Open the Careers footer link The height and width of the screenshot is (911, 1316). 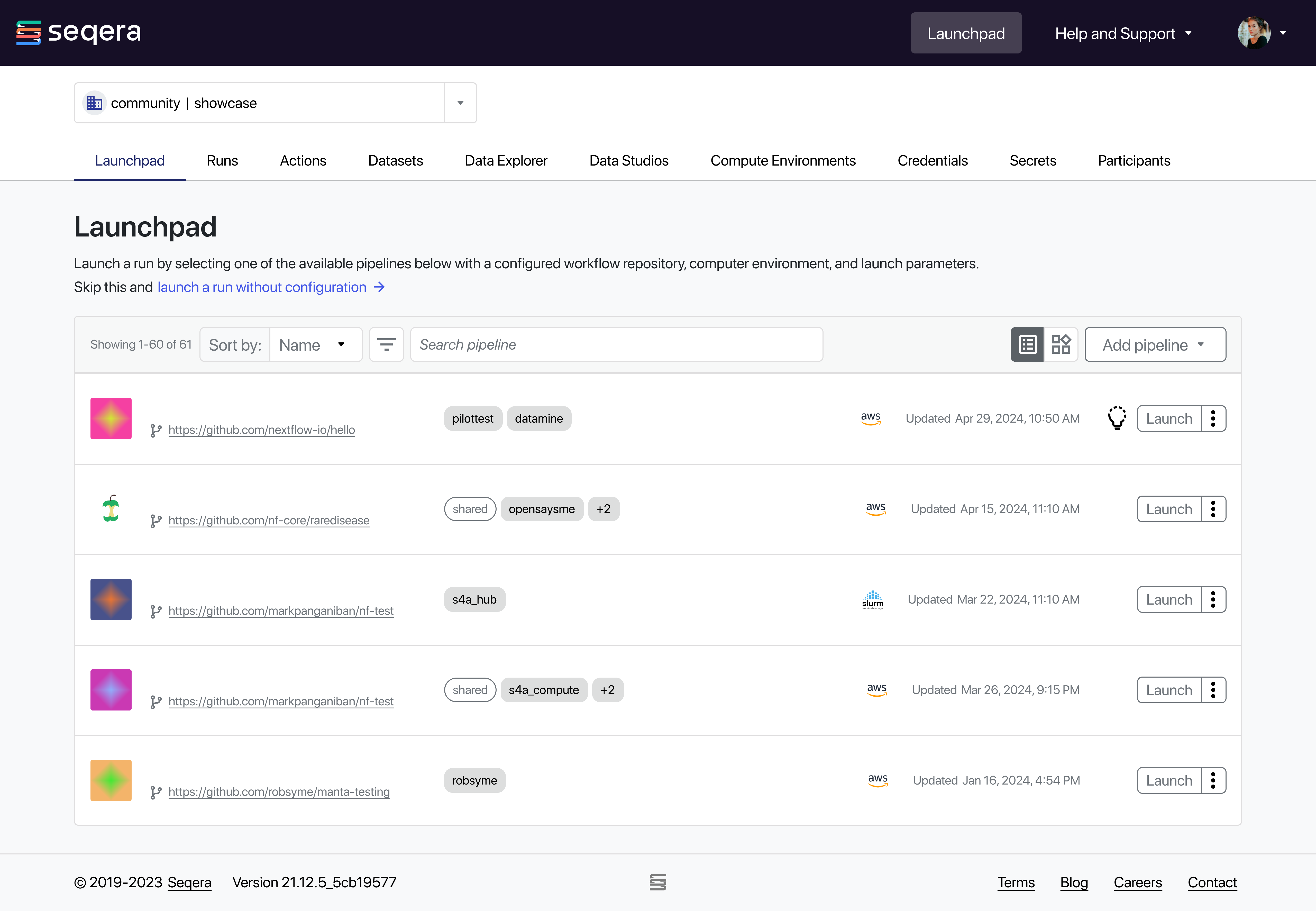click(1137, 882)
